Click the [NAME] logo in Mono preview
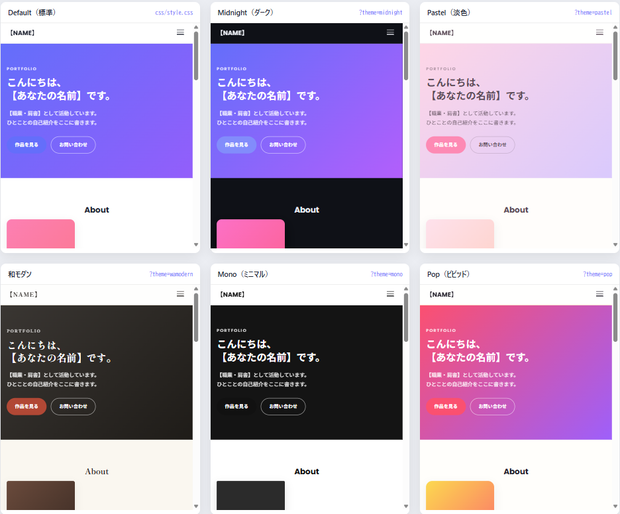620x514 pixels. 232,295
